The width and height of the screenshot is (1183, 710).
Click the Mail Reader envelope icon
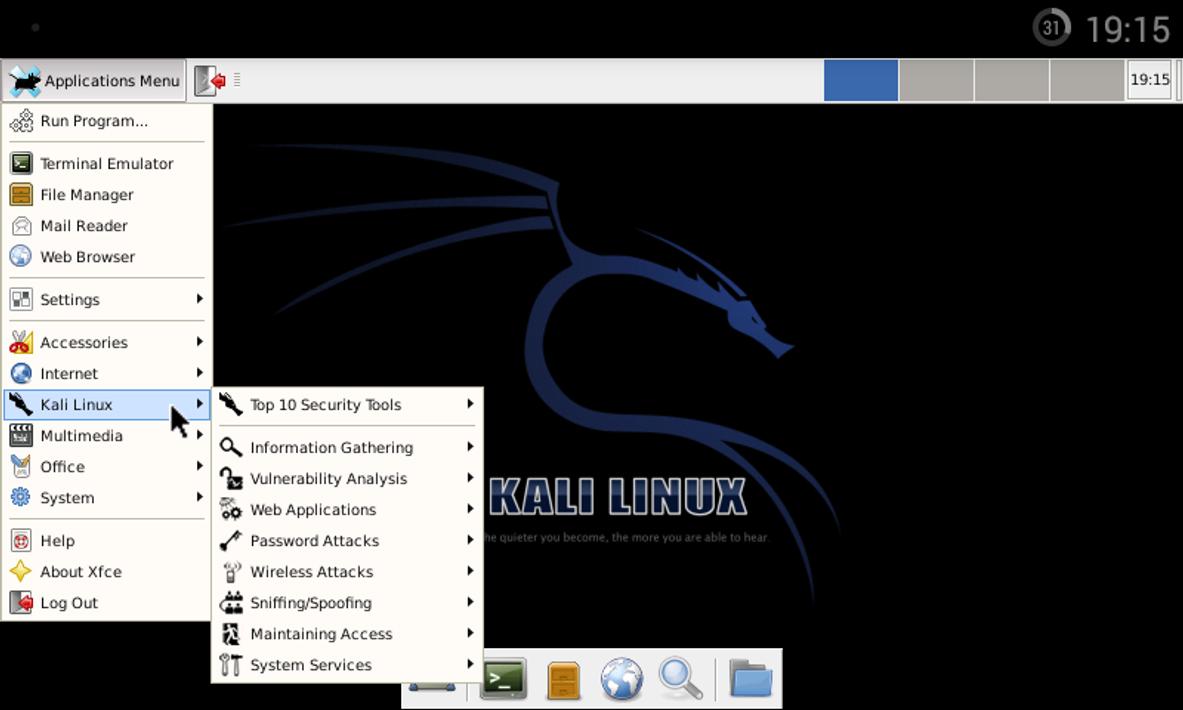click(21, 226)
